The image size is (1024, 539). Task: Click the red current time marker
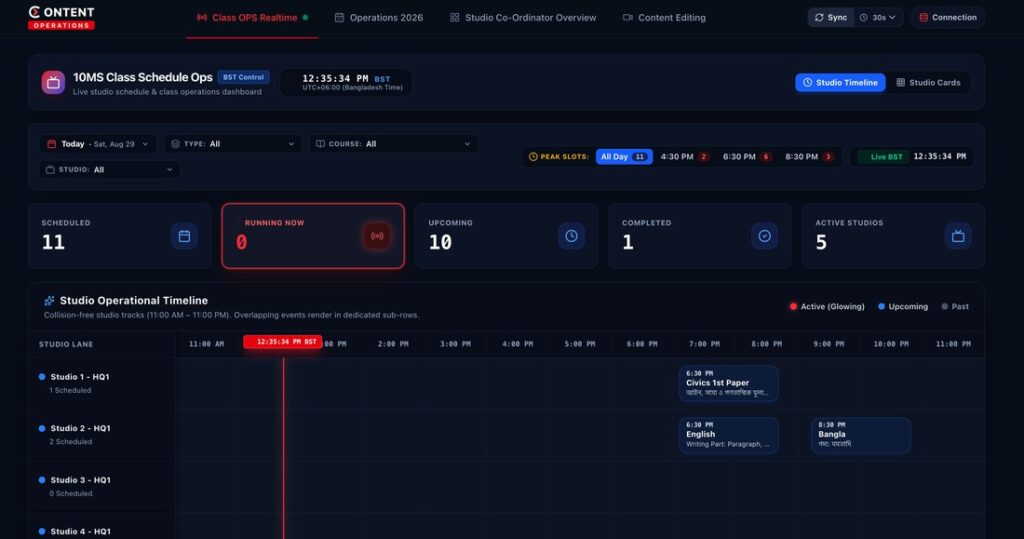click(x=283, y=342)
